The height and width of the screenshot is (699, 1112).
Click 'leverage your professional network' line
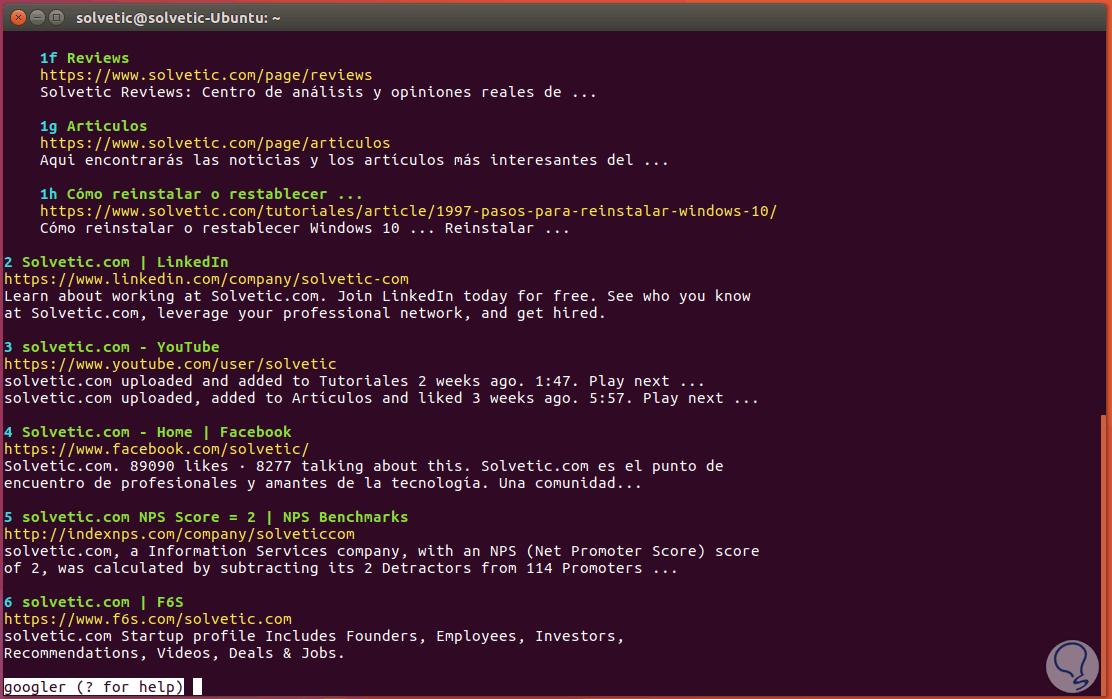tap(305, 313)
